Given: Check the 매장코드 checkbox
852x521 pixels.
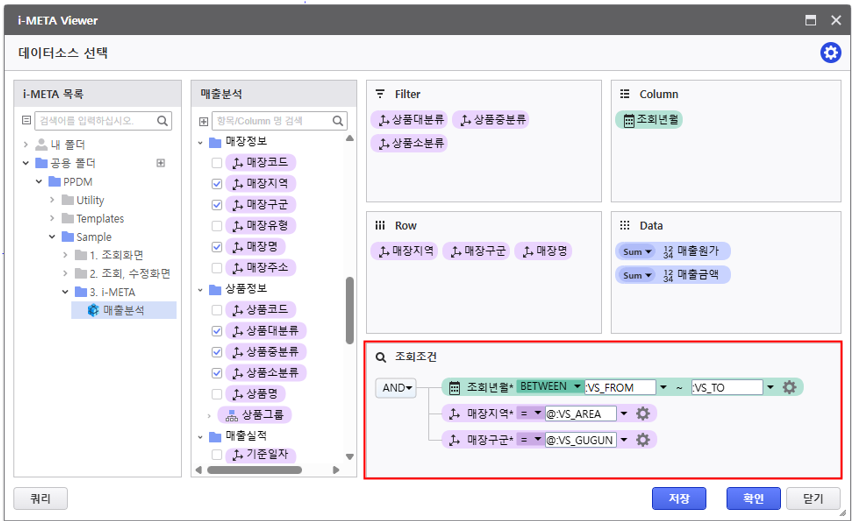Looking at the screenshot, I should 217,163.
